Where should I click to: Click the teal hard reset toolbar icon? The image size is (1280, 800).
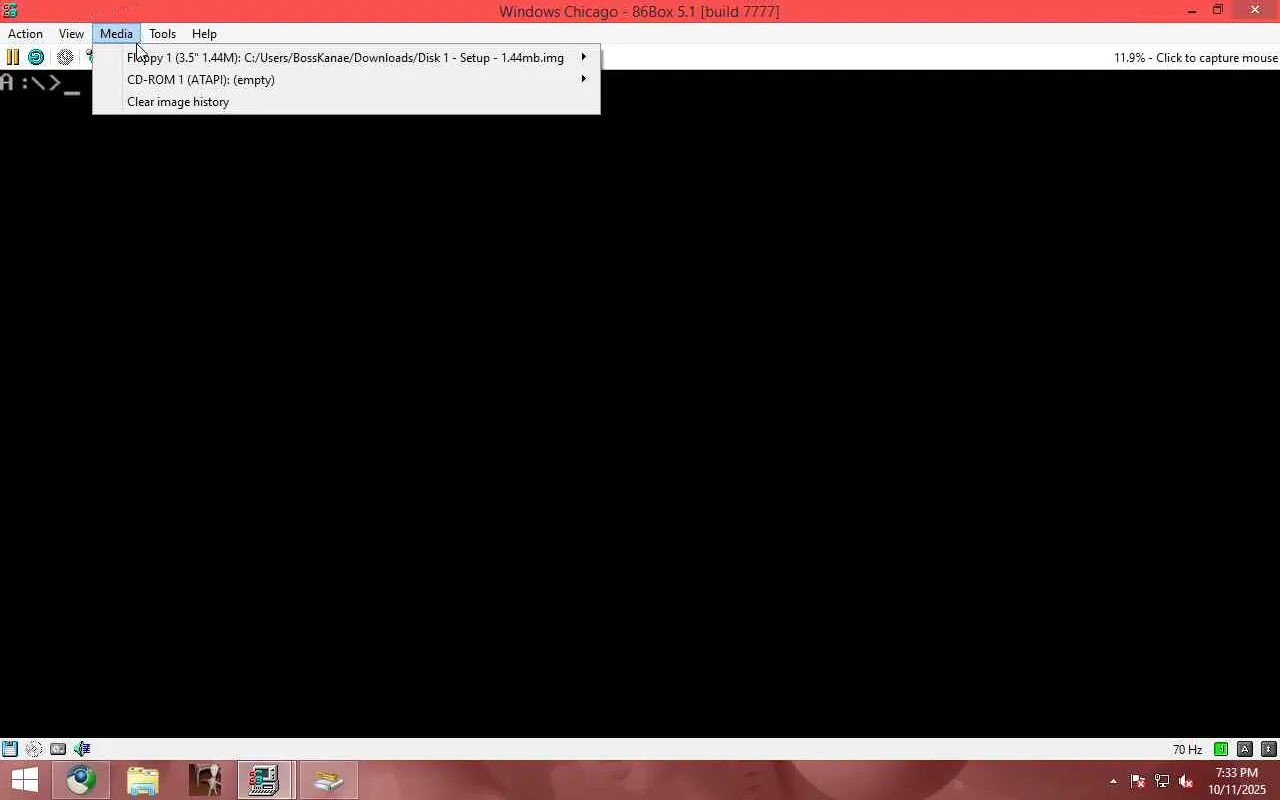click(36, 58)
